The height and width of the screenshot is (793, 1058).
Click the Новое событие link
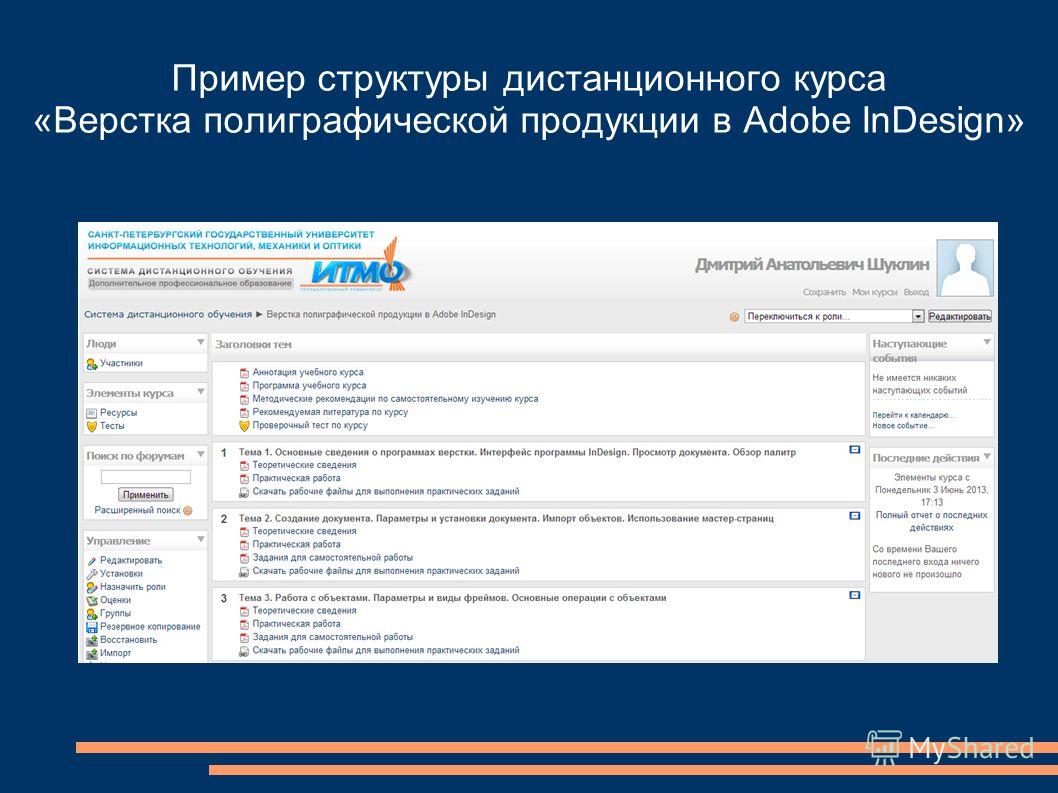click(903, 426)
